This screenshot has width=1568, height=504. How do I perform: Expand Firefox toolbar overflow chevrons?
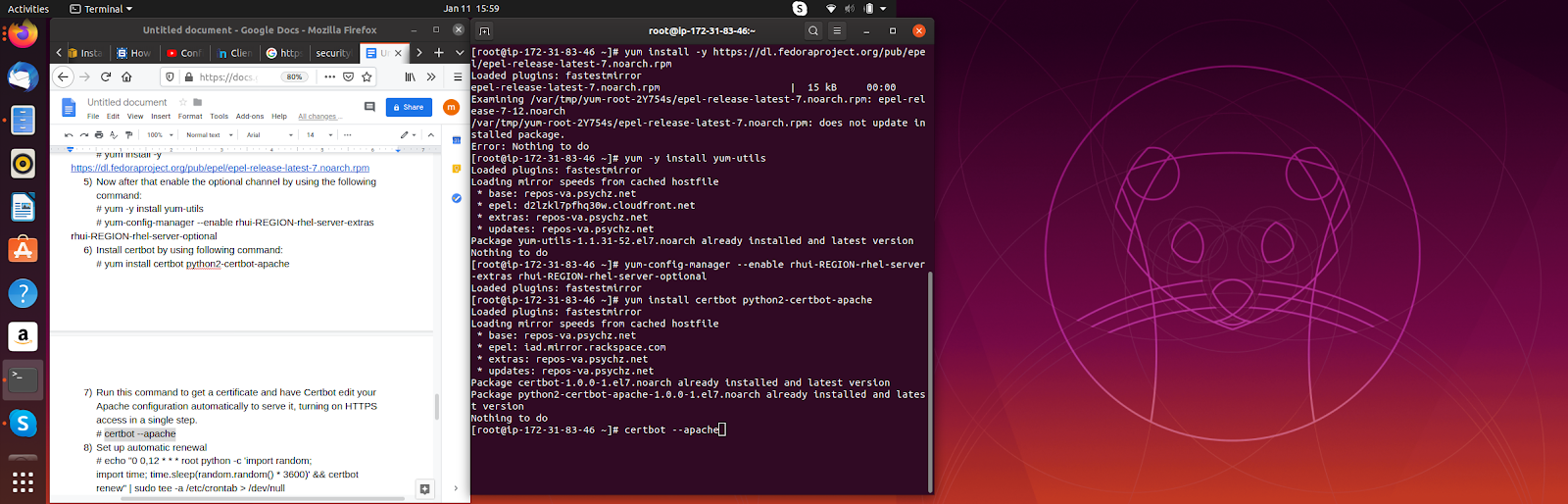pos(431,76)
